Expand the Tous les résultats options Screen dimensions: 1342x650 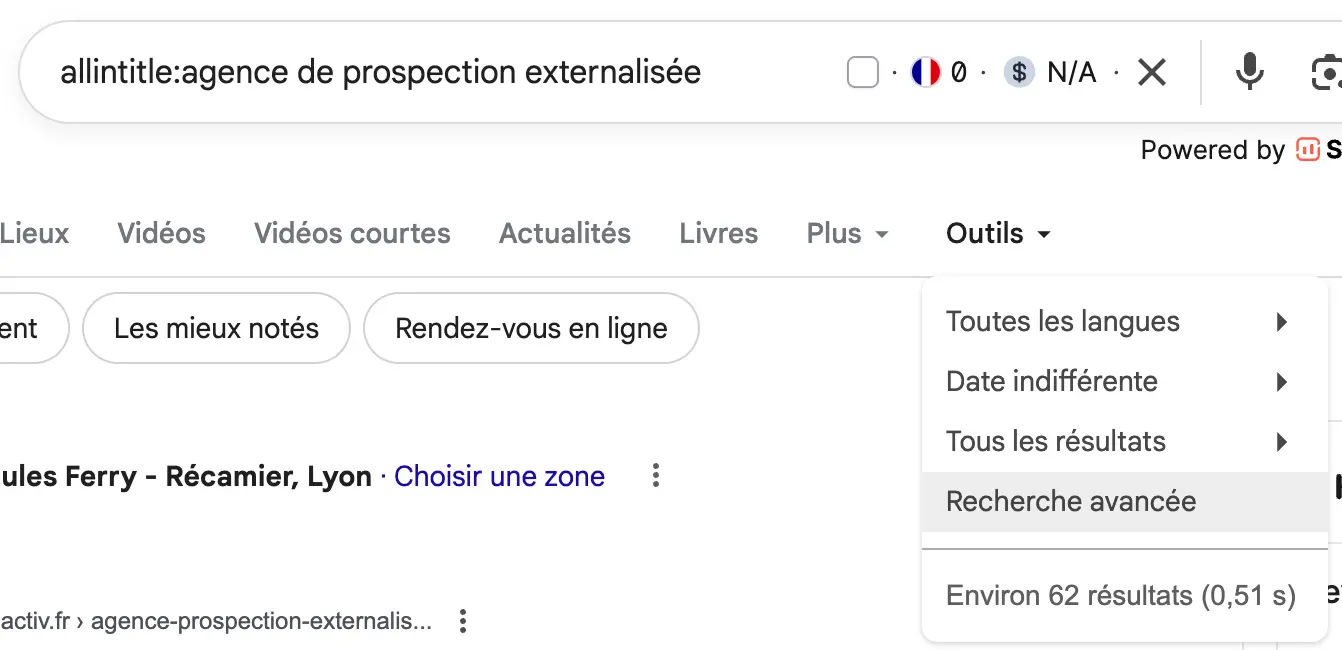[x=1055, y=441]
